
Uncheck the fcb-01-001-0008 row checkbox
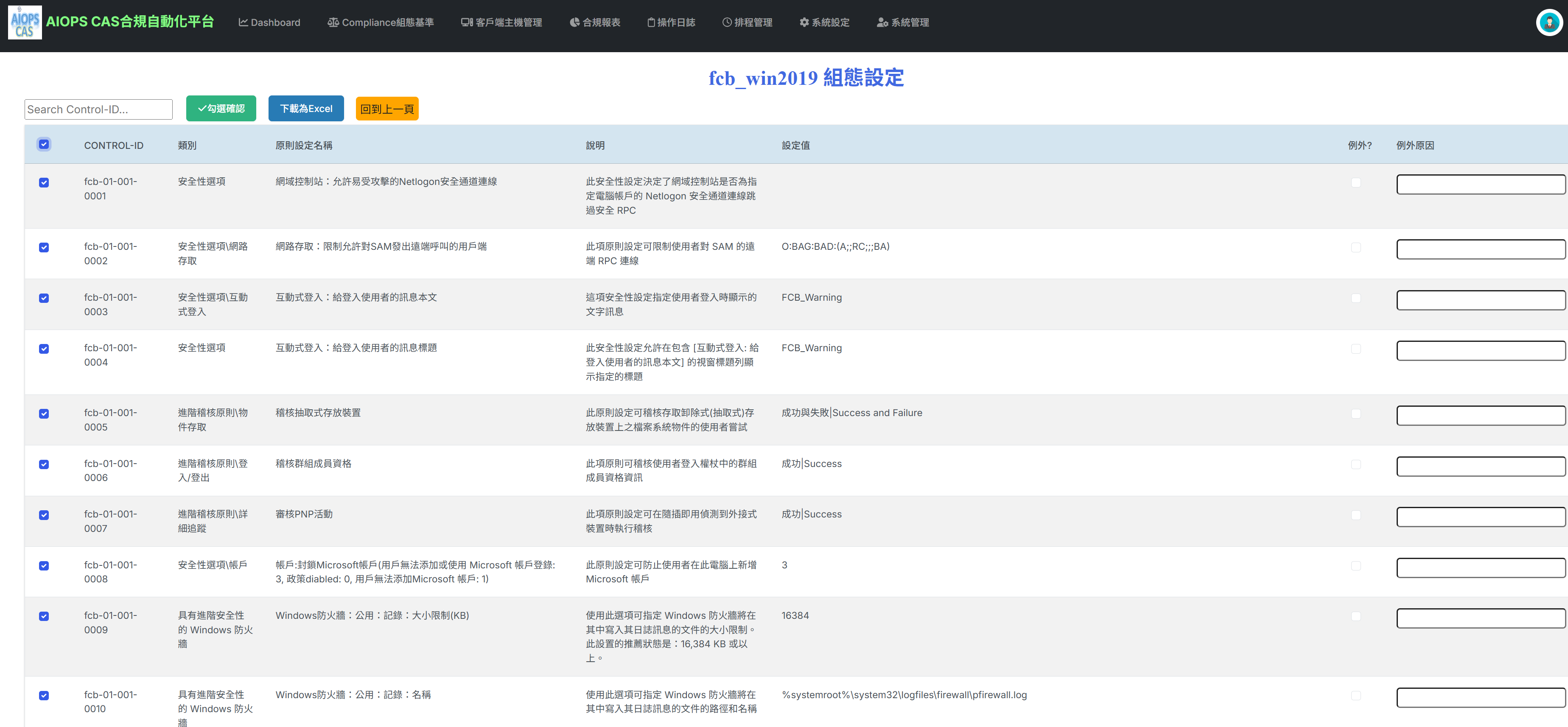(44, 566)
